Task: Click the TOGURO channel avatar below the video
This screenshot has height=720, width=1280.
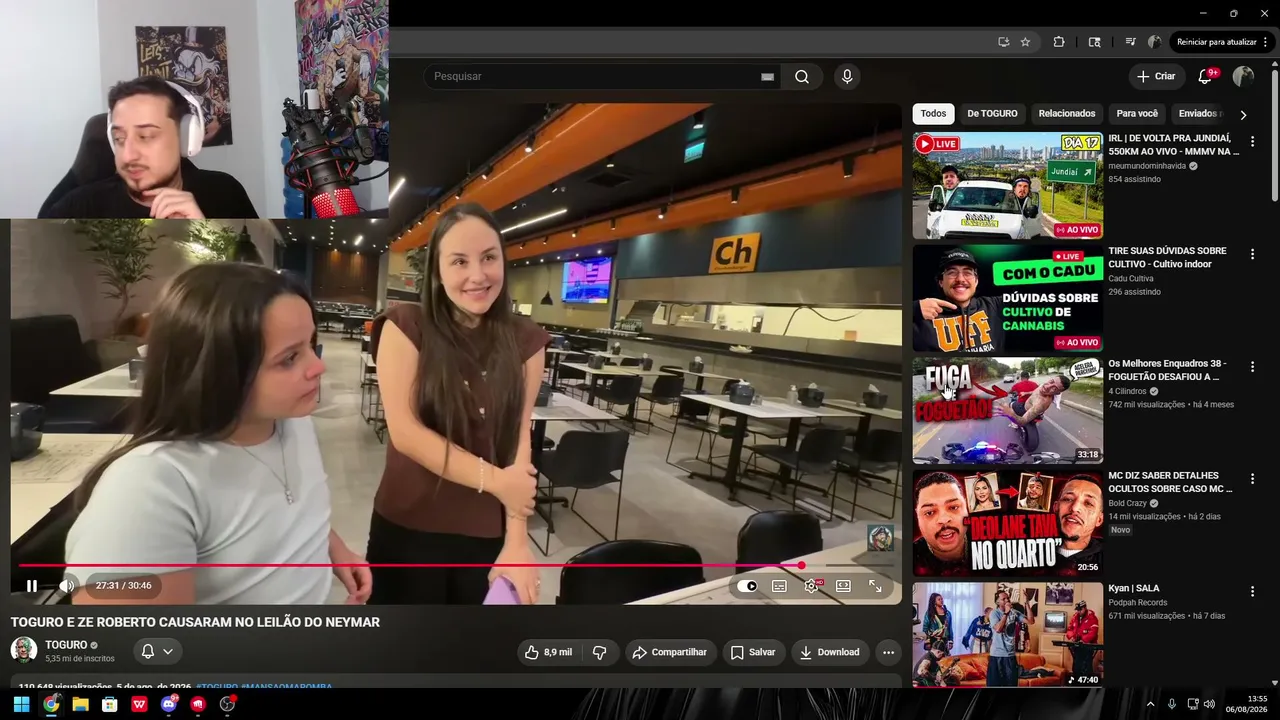Action: [24, 651]
